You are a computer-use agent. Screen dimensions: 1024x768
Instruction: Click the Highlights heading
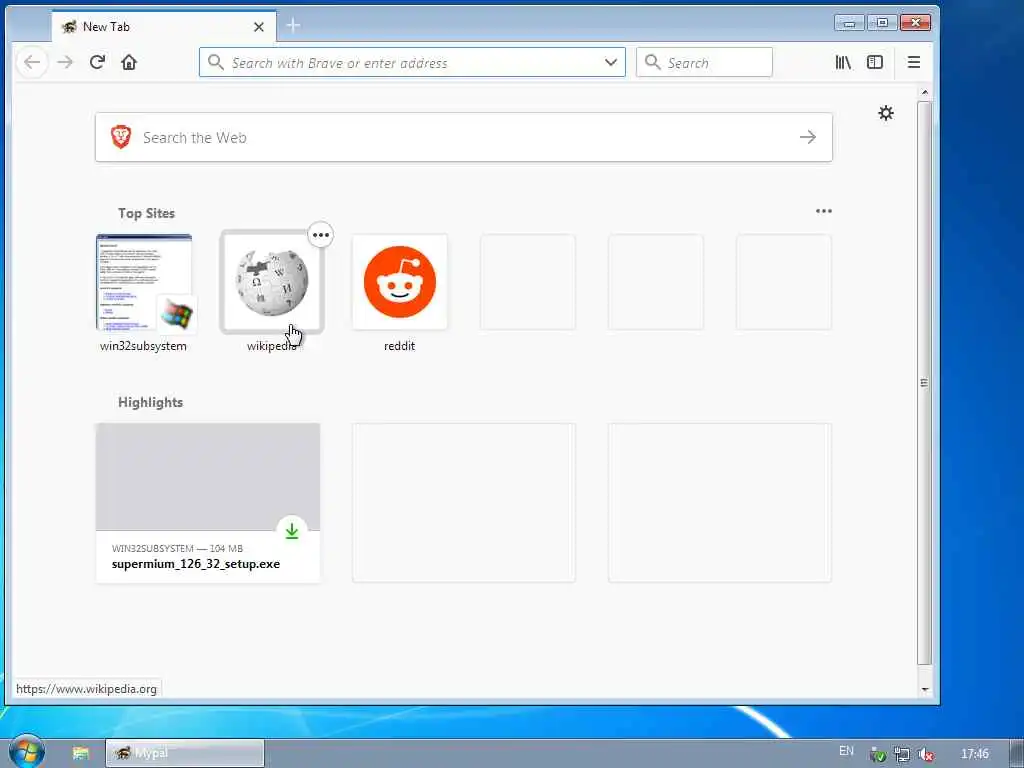pyautogui.click(x=150, y=402)
